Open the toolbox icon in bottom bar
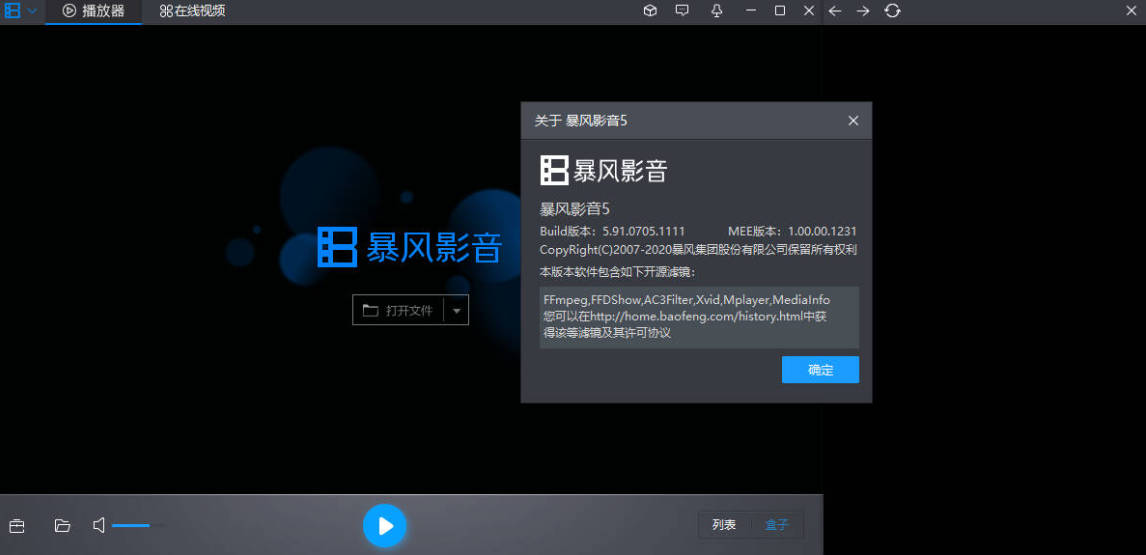 coord(17,525)
